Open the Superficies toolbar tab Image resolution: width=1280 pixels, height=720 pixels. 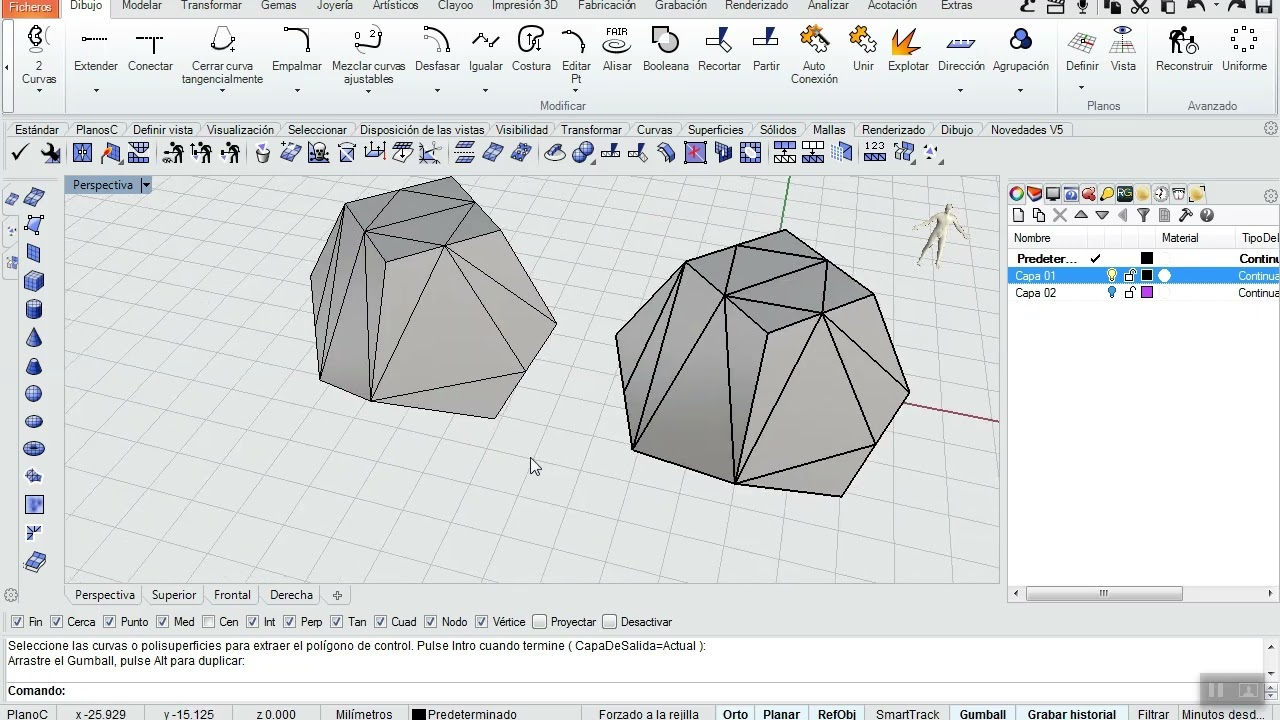(715, 130)
